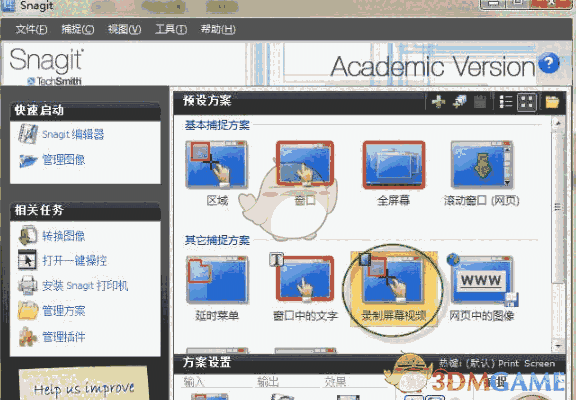Screen dimensions: 576x400
Task: Click the 管理插件 puzzle icon
Action: 28,336
